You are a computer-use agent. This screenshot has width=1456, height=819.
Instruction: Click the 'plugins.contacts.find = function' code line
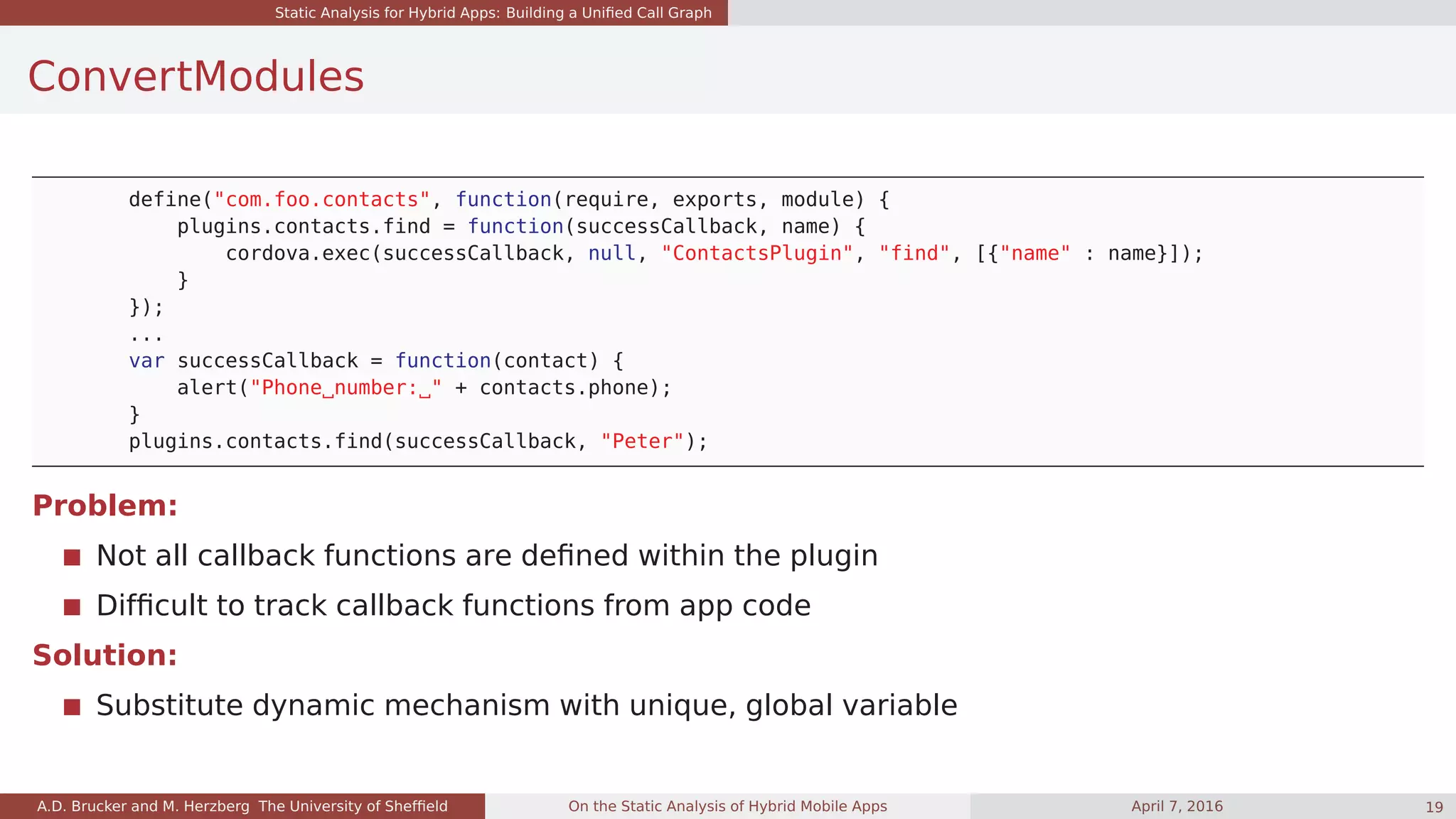[x=521, y=227]
